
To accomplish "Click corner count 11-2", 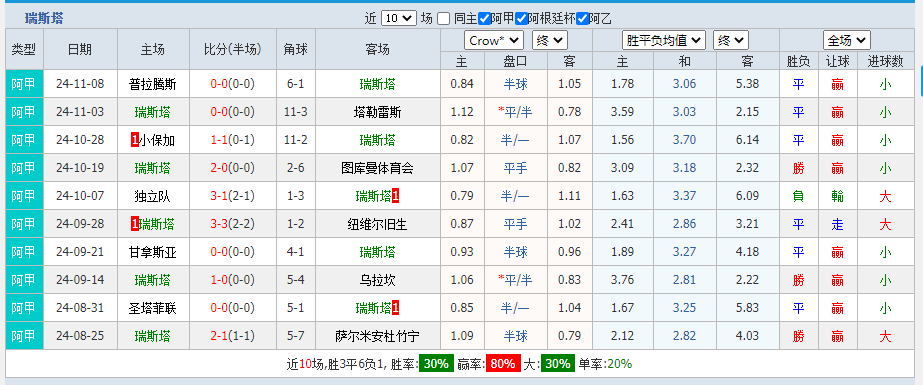I will (x=296, y=140).
